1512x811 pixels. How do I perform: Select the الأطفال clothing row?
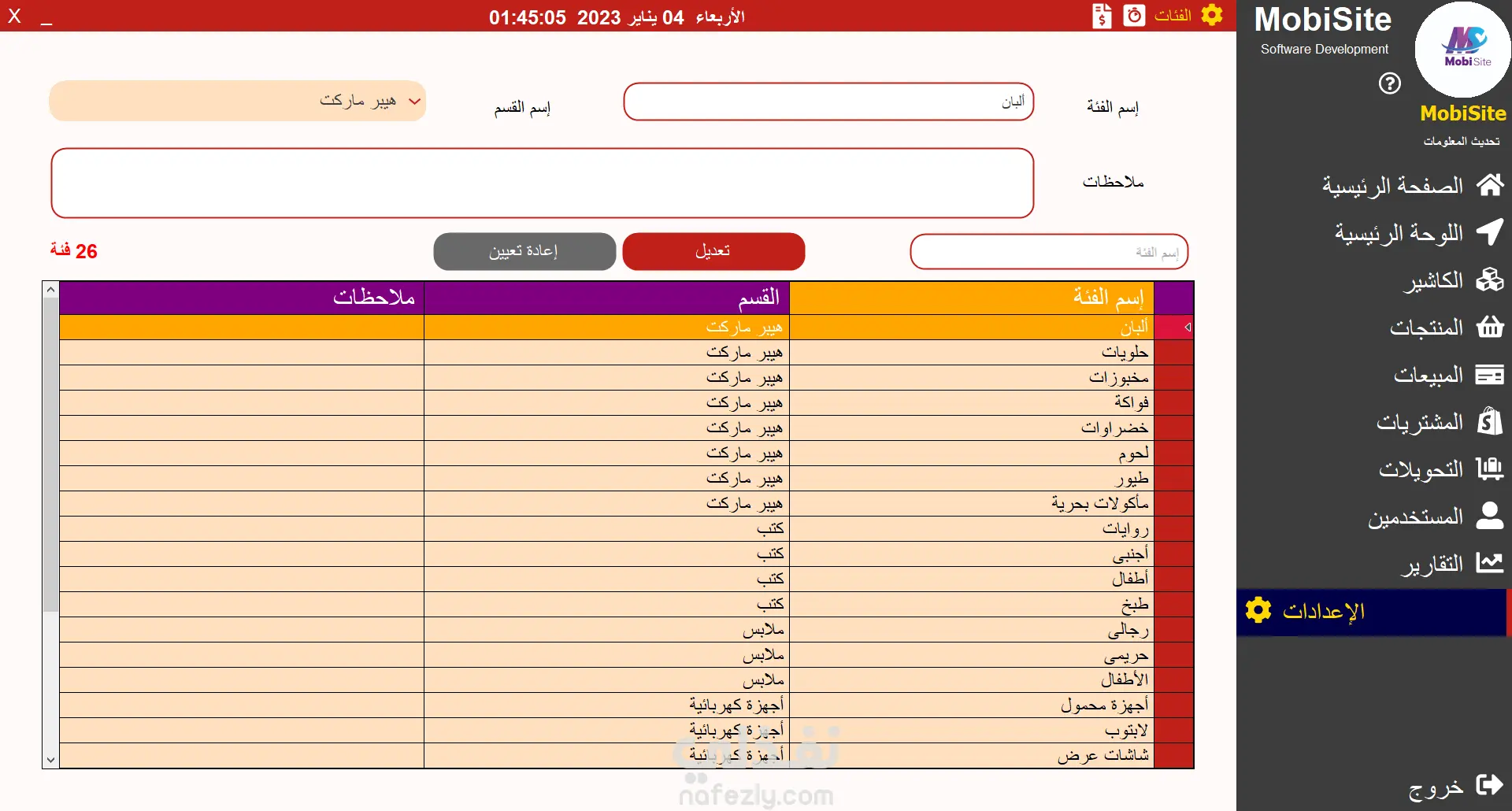(x=626, y=680)
